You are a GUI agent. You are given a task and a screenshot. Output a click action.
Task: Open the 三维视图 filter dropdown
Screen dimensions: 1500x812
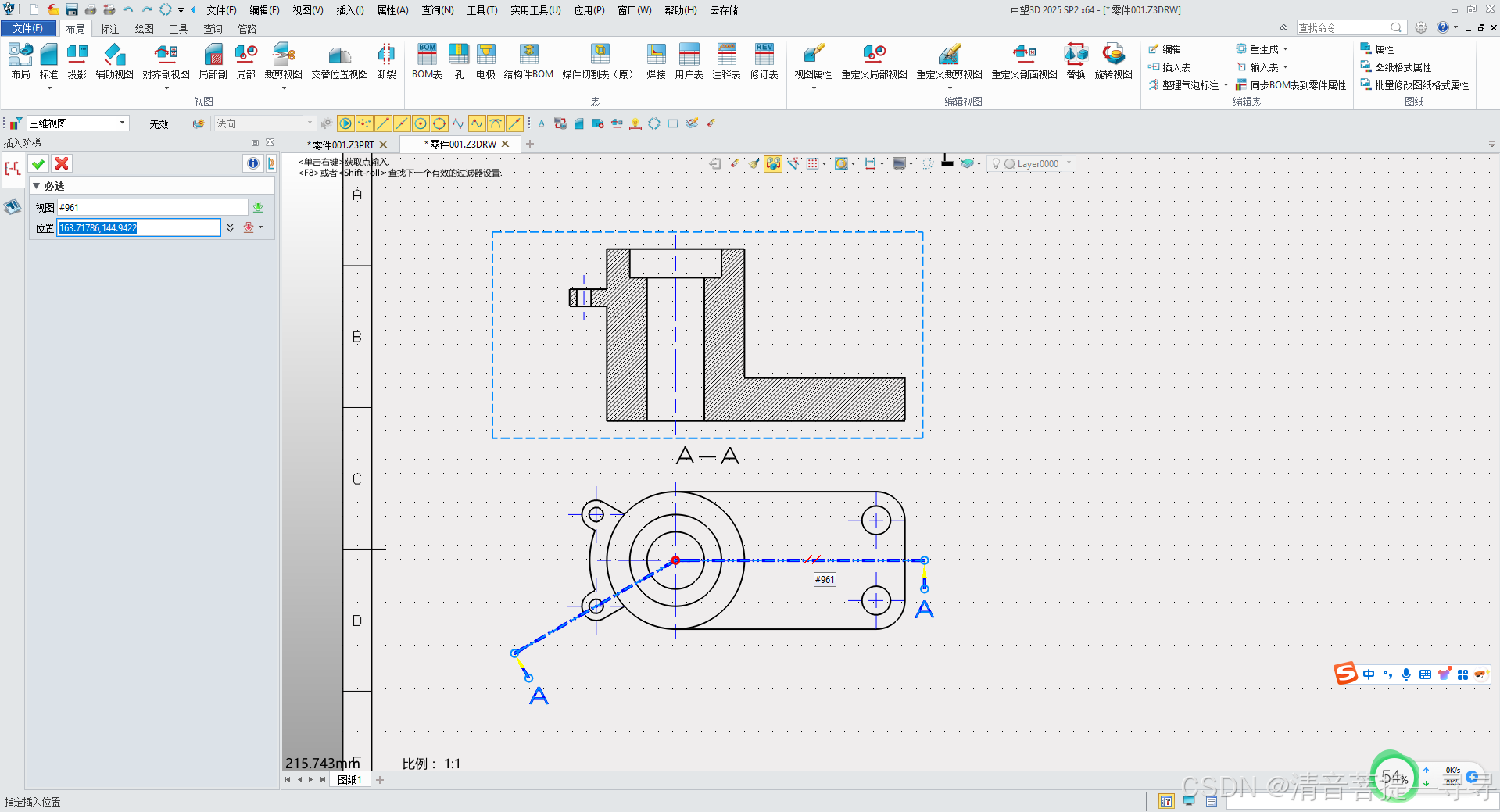coord(77,123)
